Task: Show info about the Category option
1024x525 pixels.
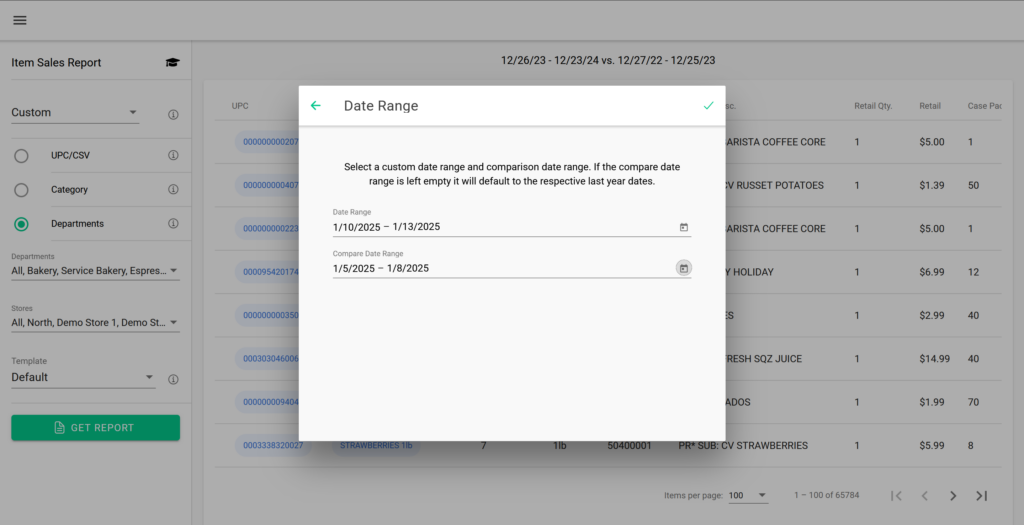Action: (x=173, y=189)
